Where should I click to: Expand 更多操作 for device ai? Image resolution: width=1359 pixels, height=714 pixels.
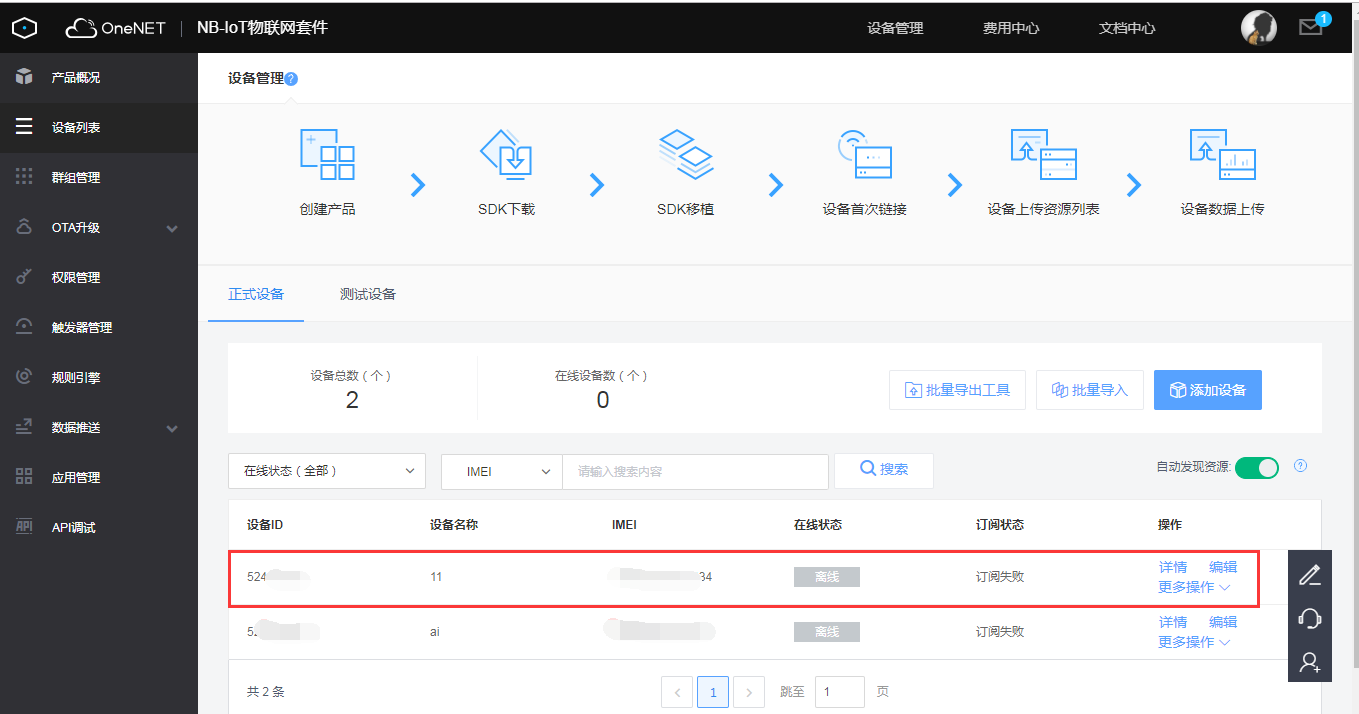(1194, 642)
